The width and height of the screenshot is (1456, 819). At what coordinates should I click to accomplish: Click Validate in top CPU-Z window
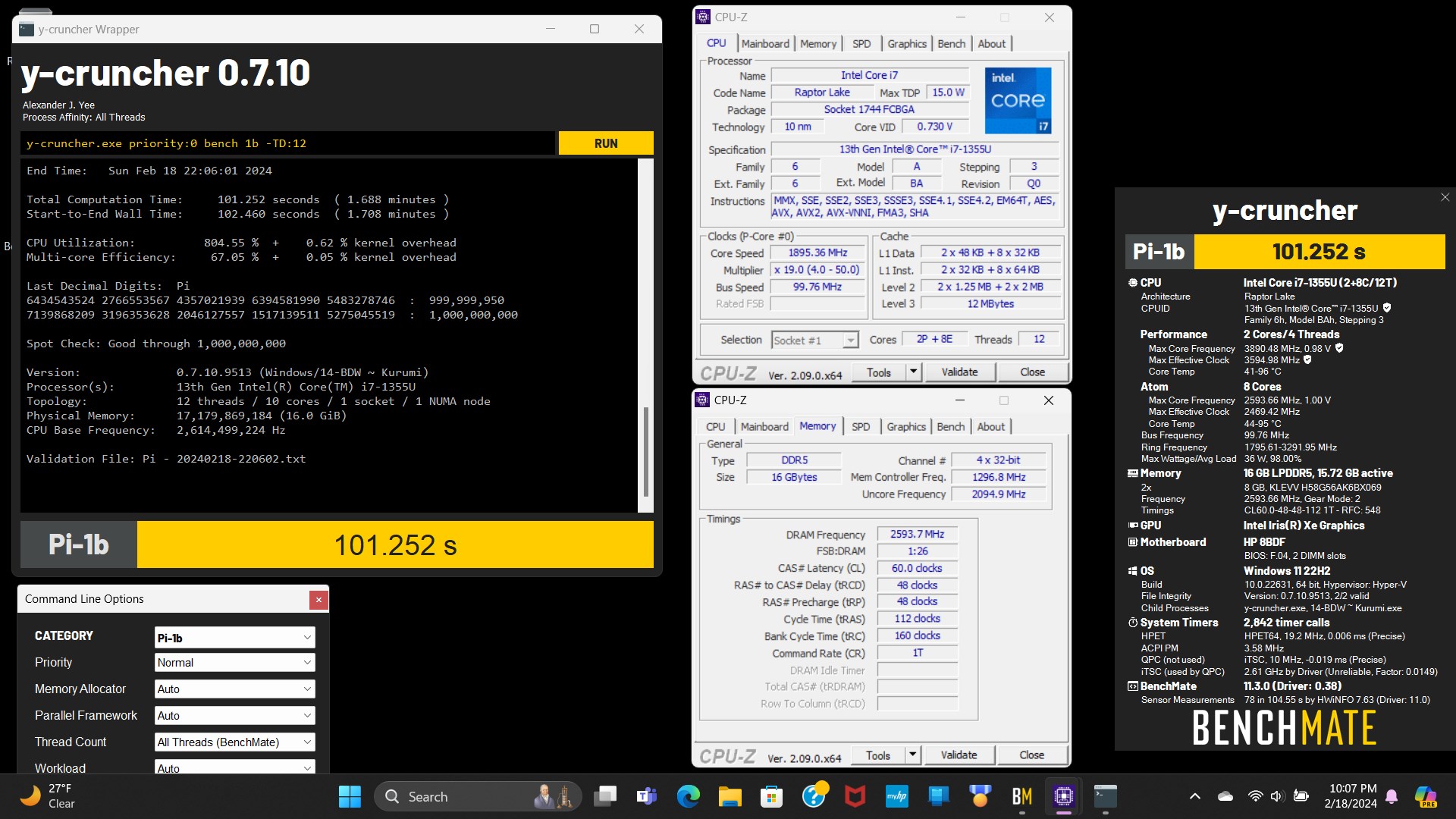click(959, 372)
